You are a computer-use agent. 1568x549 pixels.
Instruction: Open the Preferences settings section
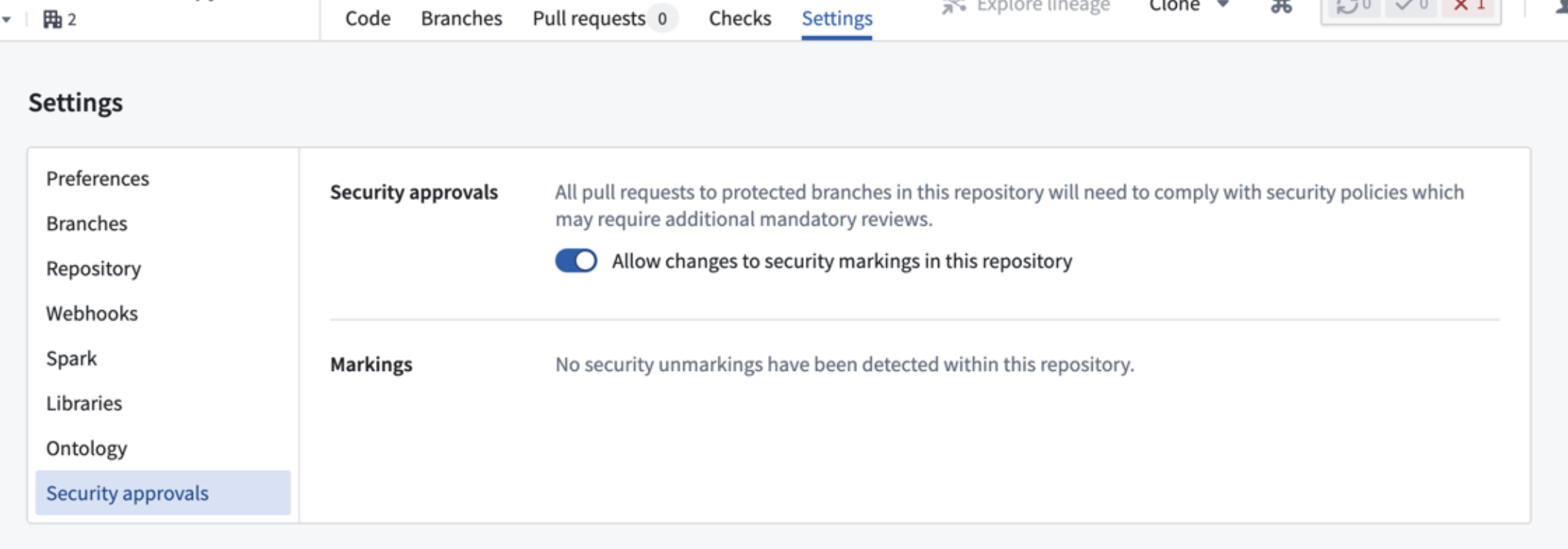click(98, 177)
